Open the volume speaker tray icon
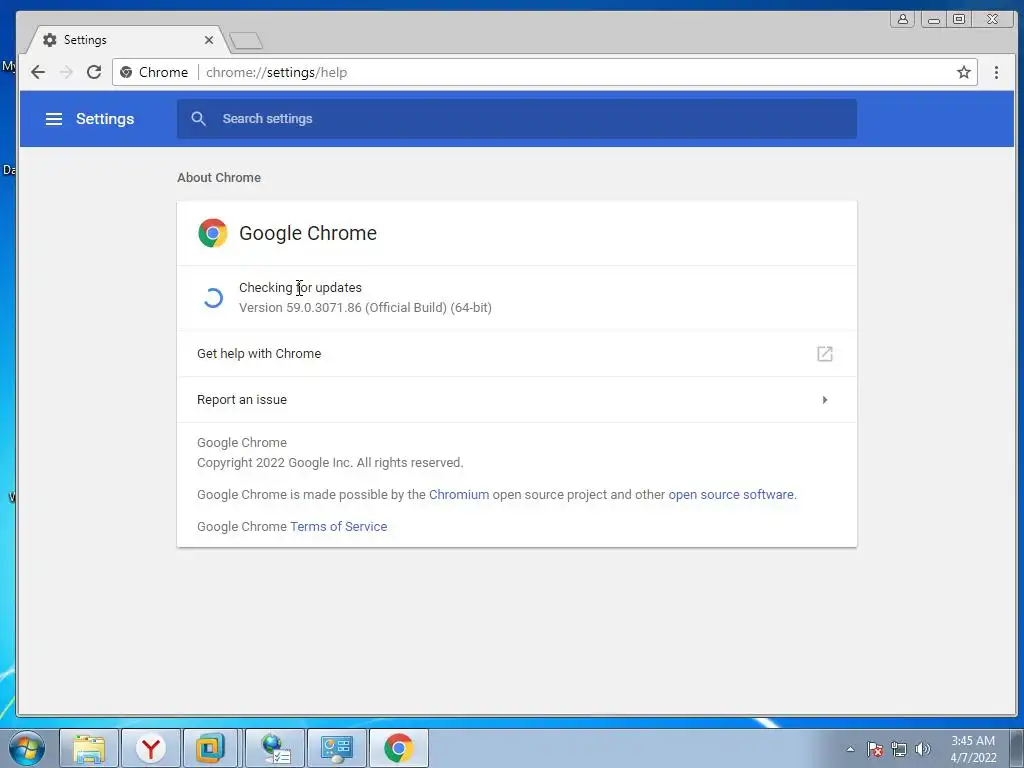Viewport: 1024px width, 768px height. point(923,749)
